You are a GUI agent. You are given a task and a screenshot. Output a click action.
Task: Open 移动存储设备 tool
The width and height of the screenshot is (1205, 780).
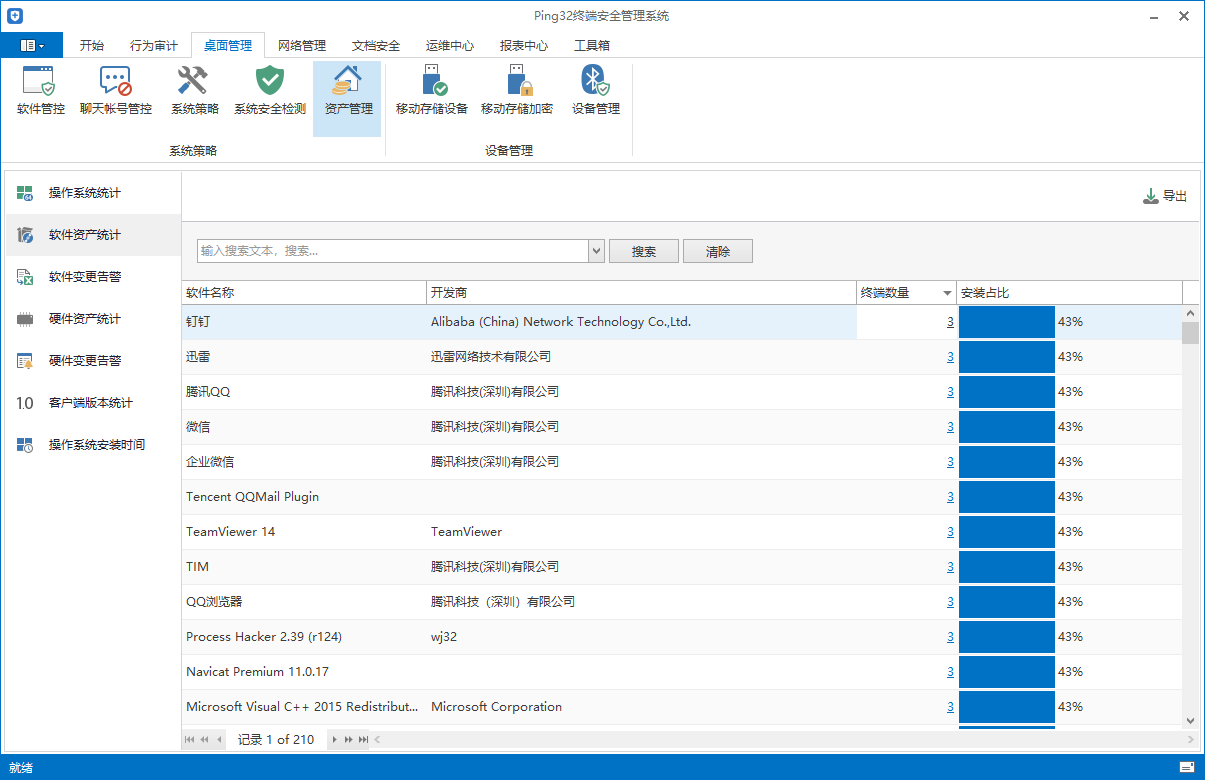pyautogui.click(x=432, y=91)
